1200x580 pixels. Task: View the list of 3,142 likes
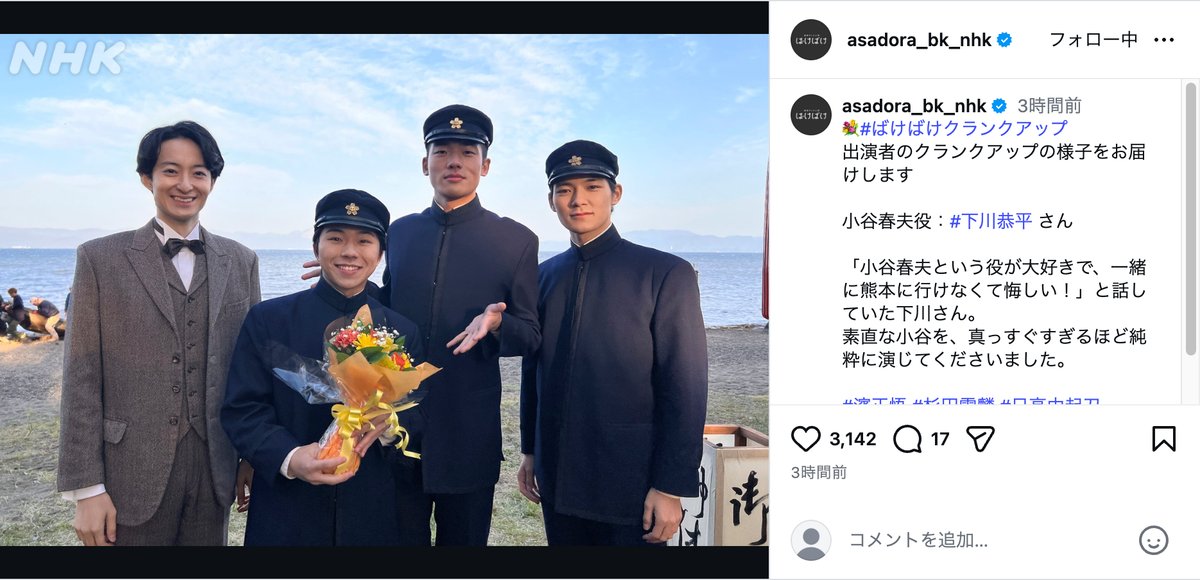[853, 439]
